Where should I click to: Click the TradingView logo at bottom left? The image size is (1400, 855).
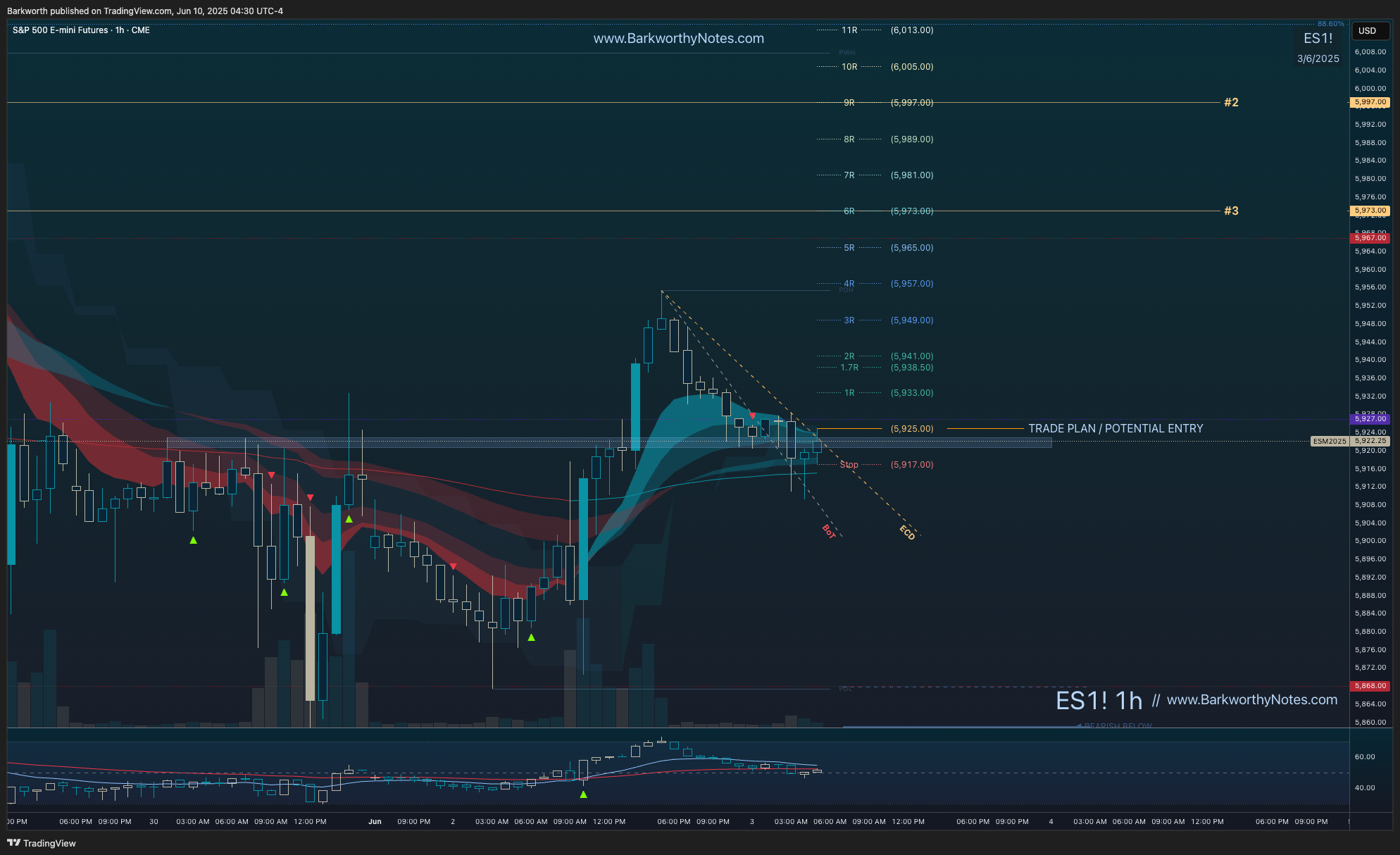point(41,843)
